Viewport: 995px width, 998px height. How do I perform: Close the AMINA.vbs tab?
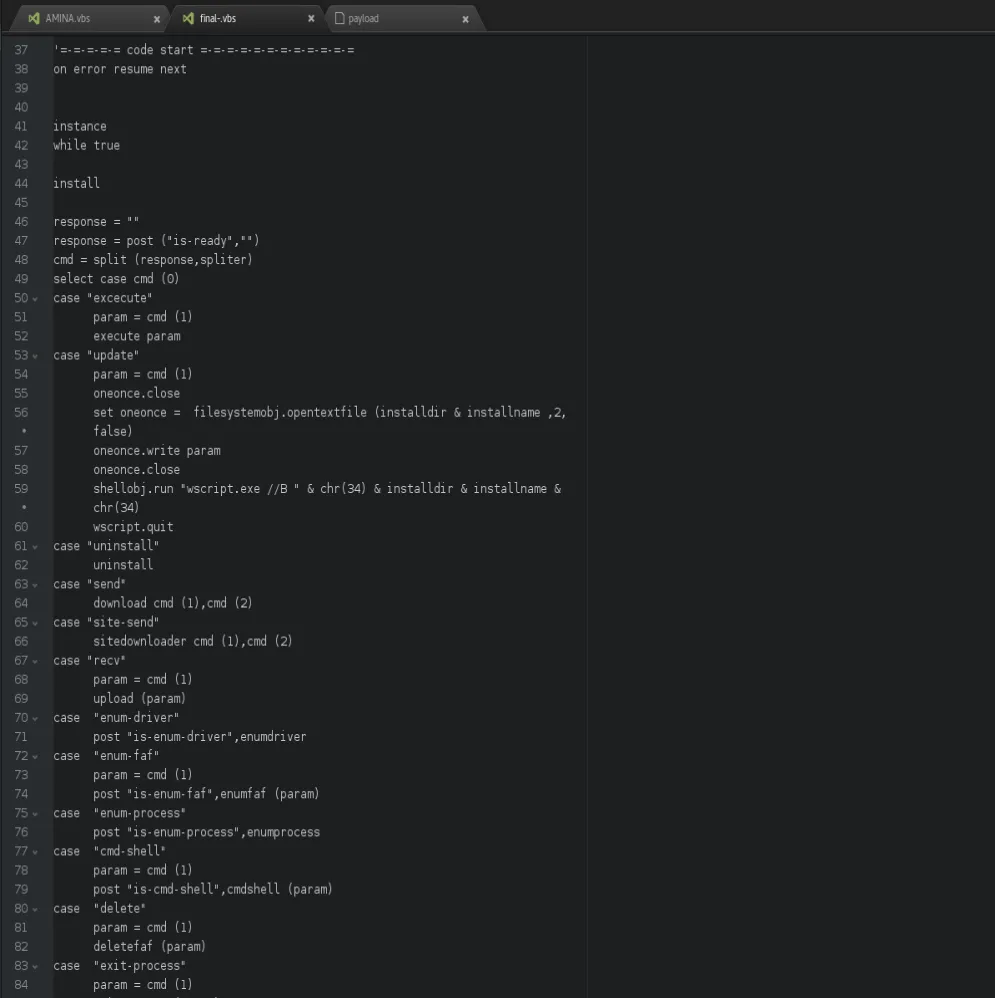(157, 19)
